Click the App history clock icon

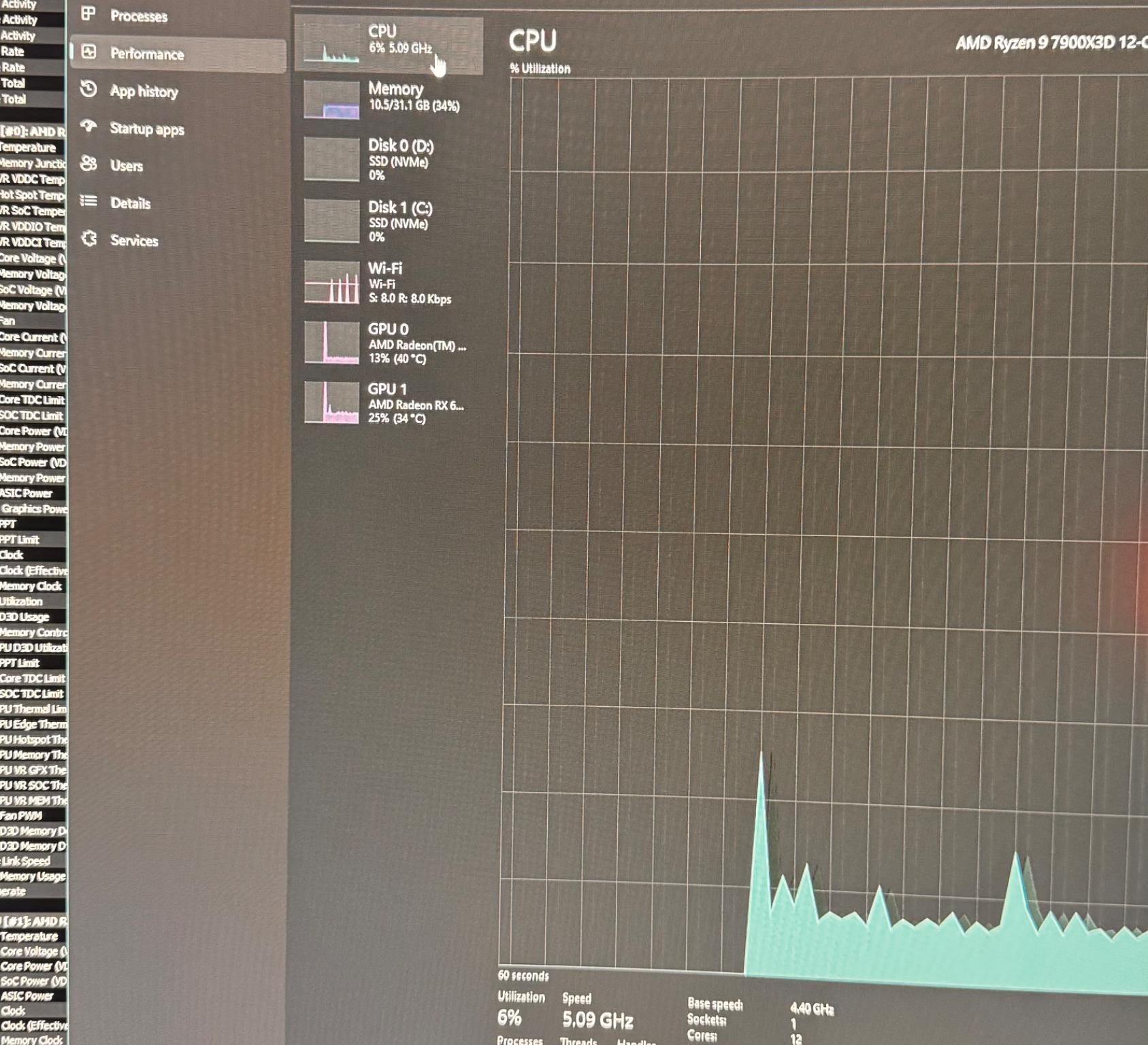click(89, 89)
